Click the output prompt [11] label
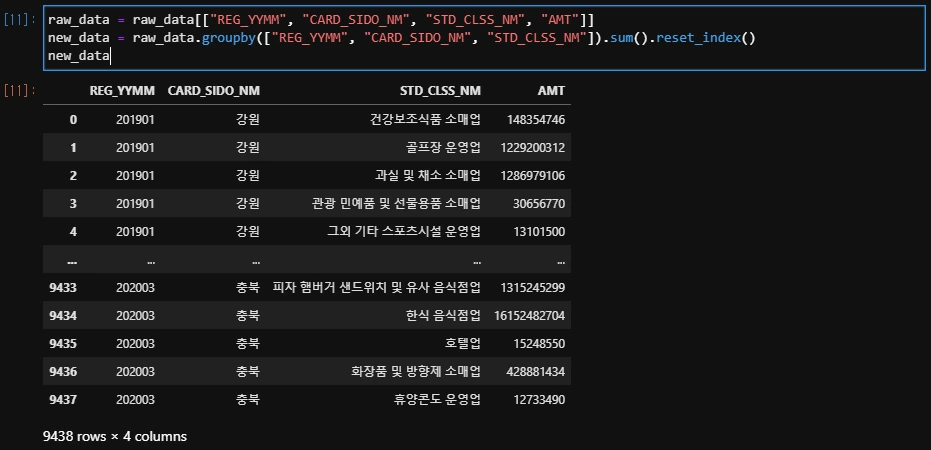The height and width of the screenshot is (450, 931). [20, 90]
